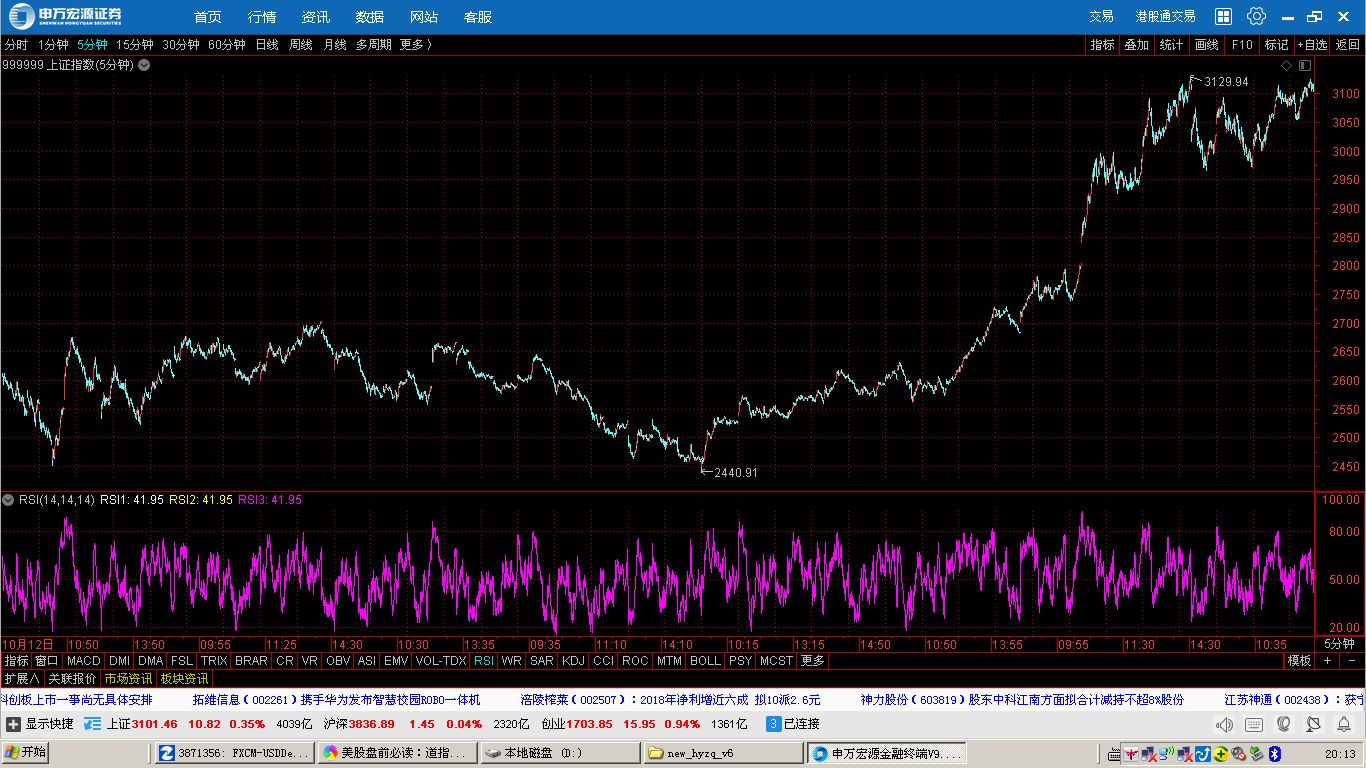Click the plus icon beside 显示快捷

point(13,724)
